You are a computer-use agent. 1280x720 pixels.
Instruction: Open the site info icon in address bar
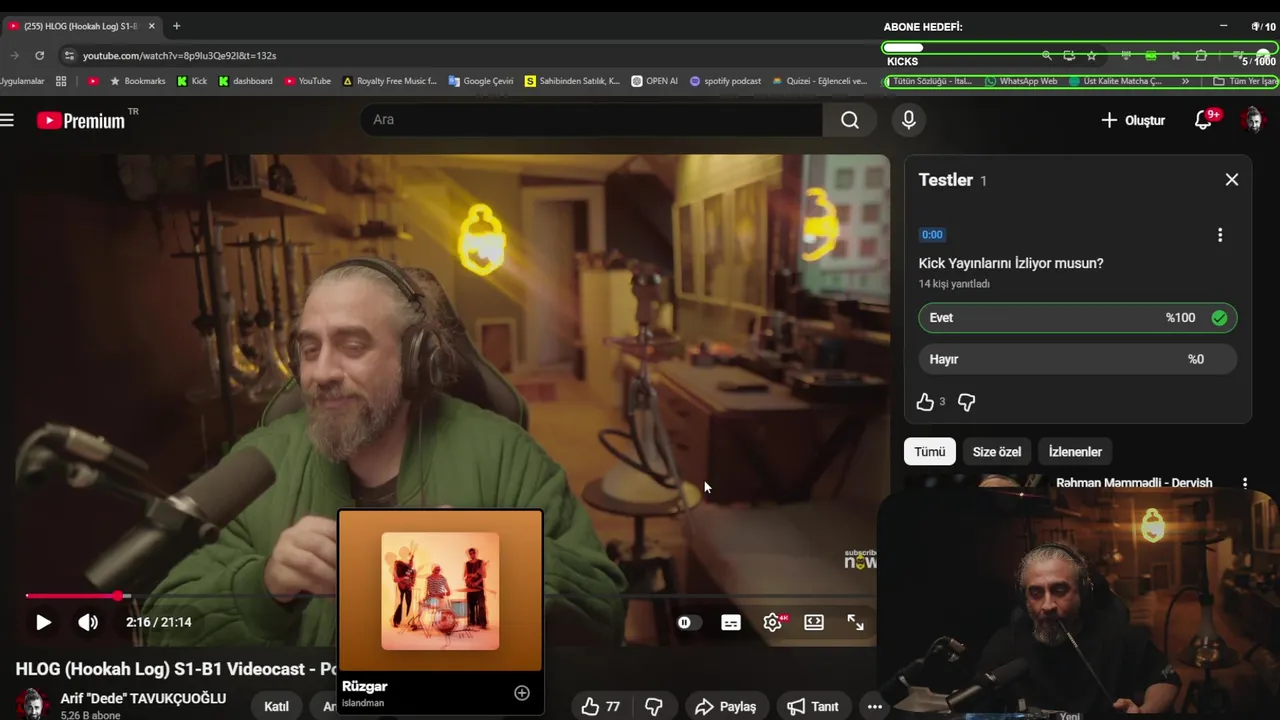pos(68,56)
